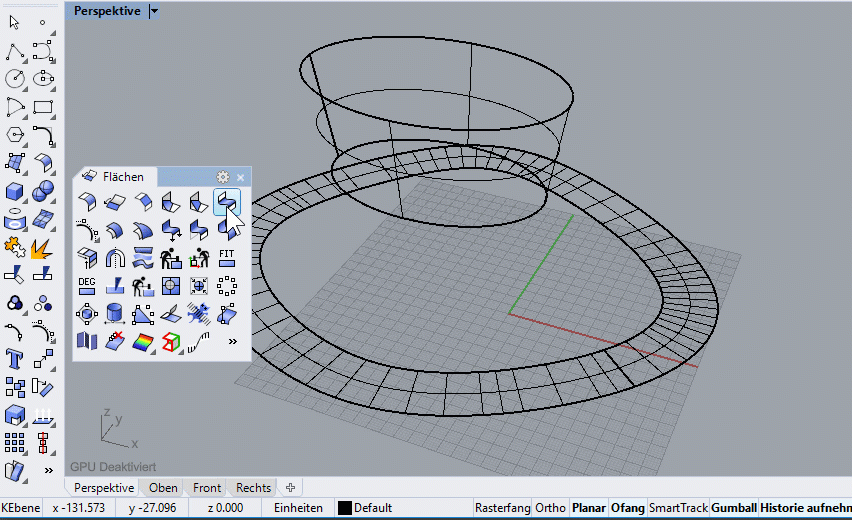Select the puzzle-piece Join tool
This screenshot has height=520, width=852.
pyautogui.click(x=15, y=248)
